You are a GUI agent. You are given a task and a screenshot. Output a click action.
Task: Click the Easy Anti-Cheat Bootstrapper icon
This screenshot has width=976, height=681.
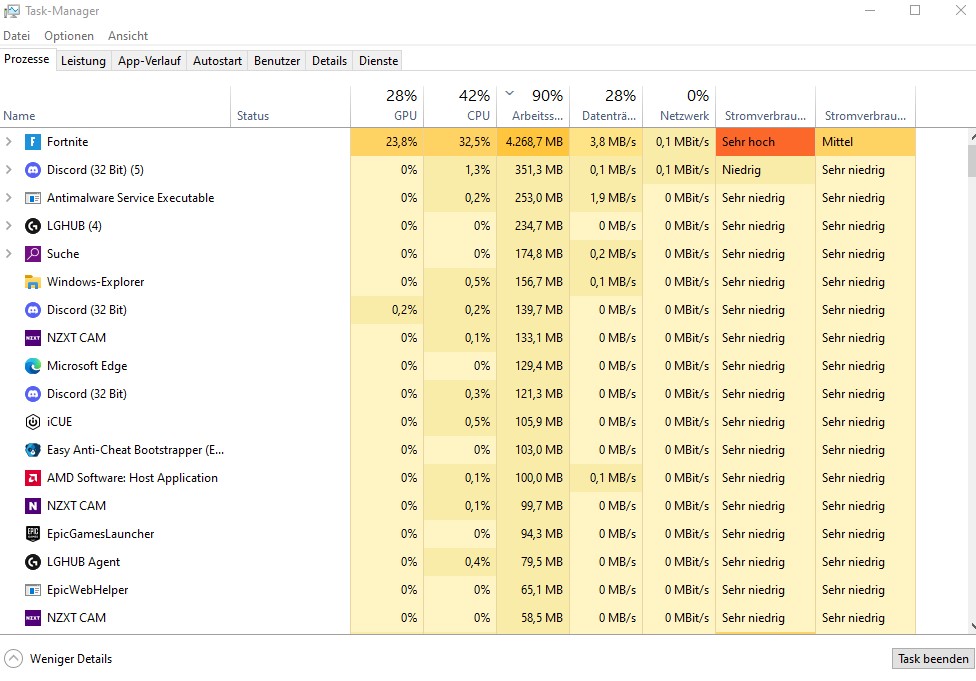(x=32, y=450)
